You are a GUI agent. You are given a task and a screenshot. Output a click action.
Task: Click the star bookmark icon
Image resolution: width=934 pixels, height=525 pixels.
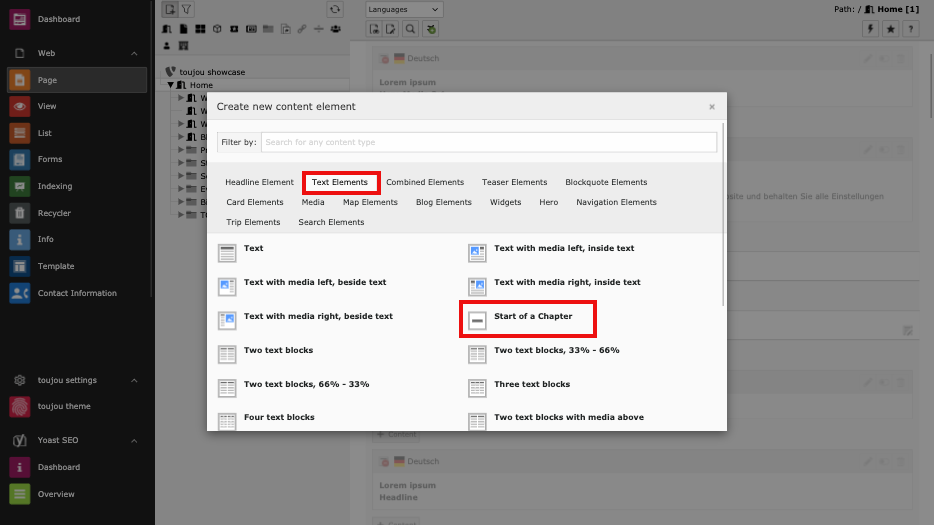(x=890, y=29)
